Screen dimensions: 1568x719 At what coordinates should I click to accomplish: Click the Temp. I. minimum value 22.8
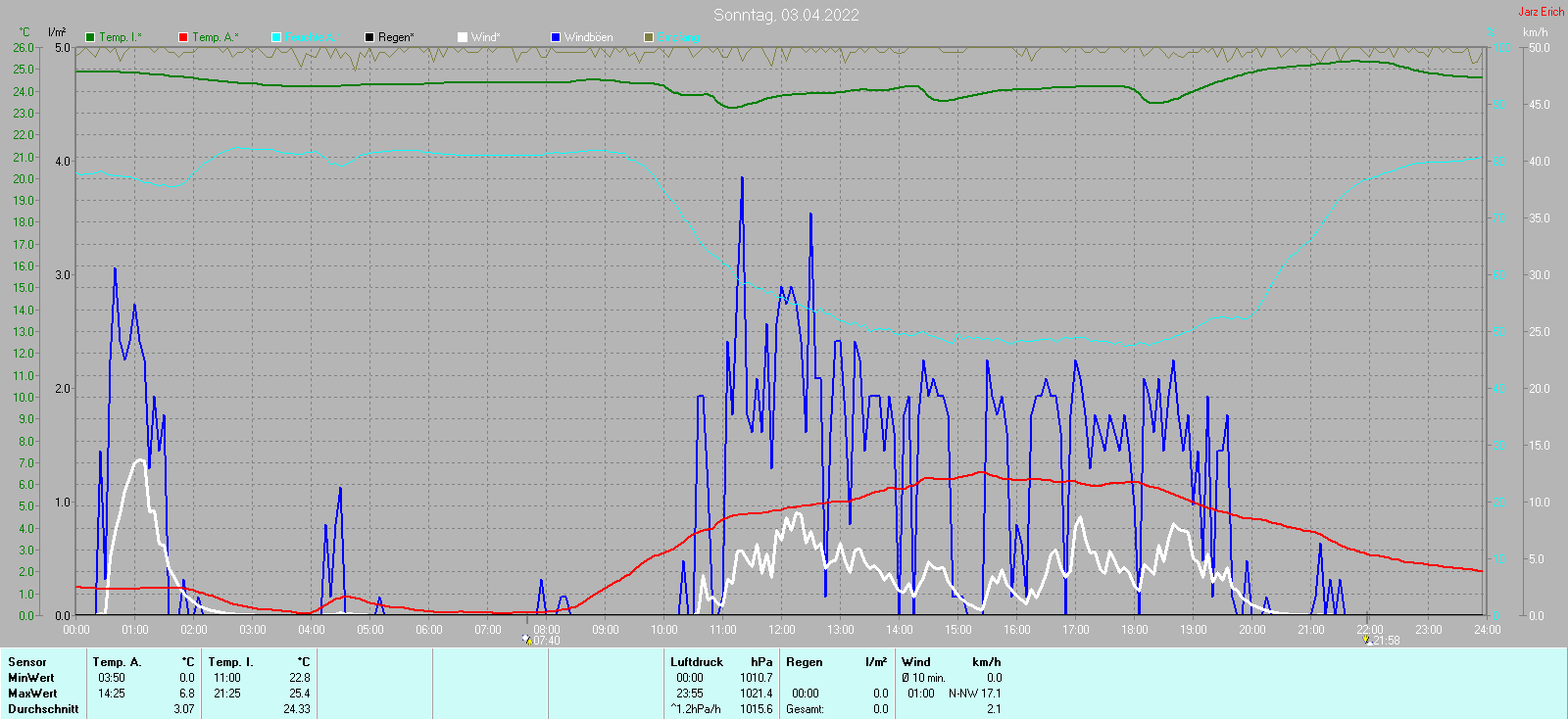(299, 678)
